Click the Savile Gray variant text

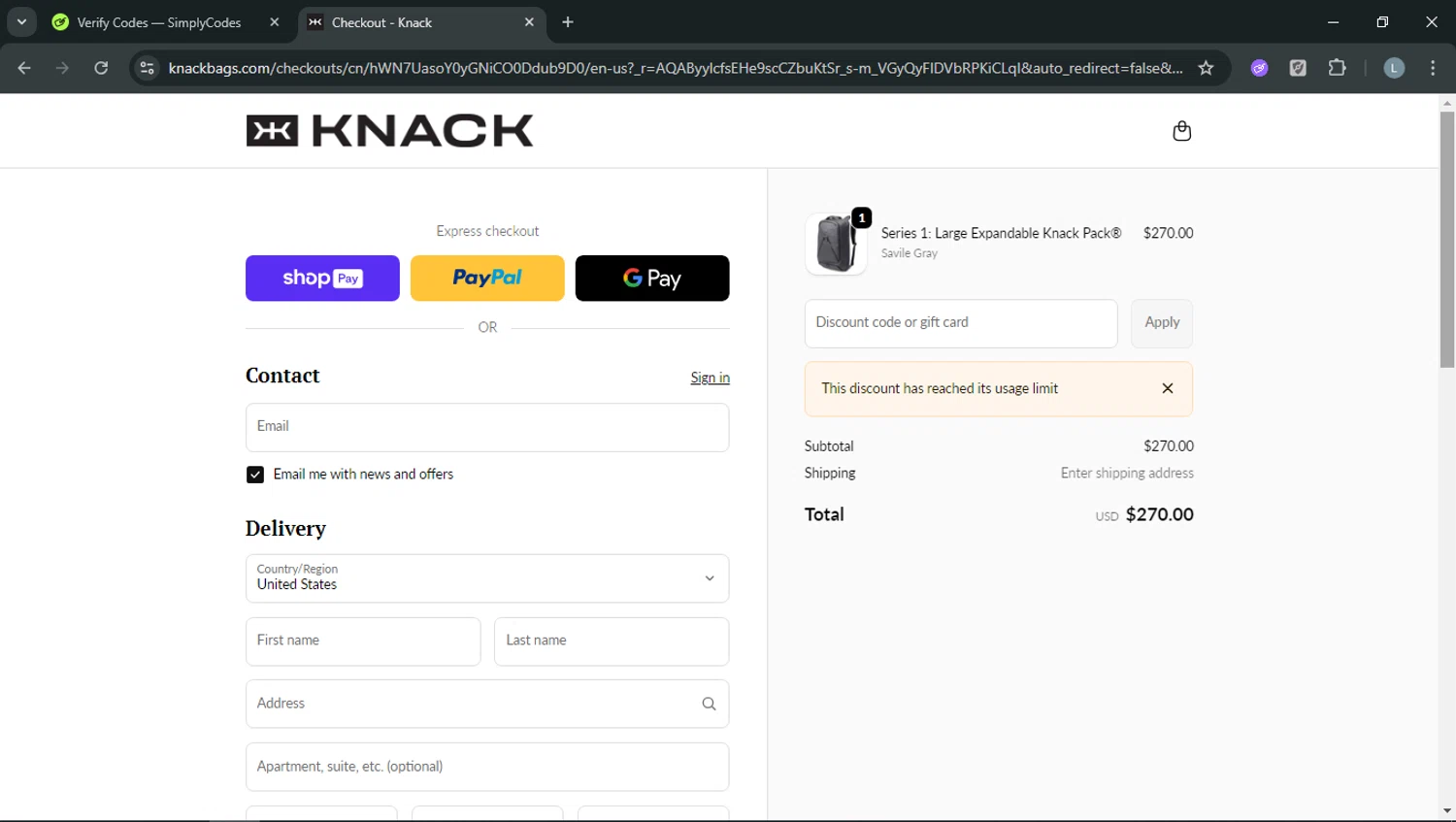pyautogui.click(x=909, y=253)
